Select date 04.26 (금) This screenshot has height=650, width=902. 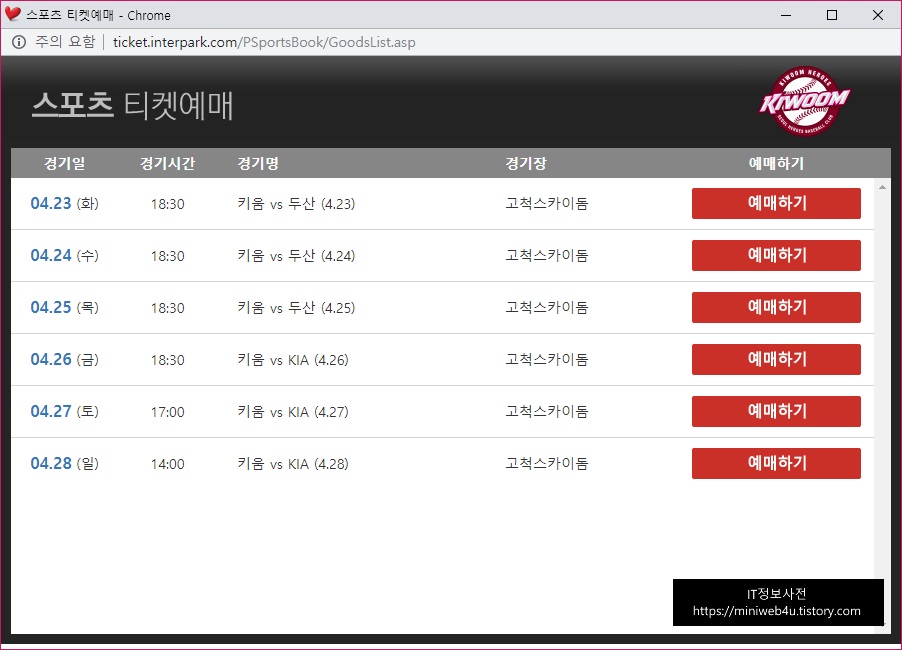64,360
